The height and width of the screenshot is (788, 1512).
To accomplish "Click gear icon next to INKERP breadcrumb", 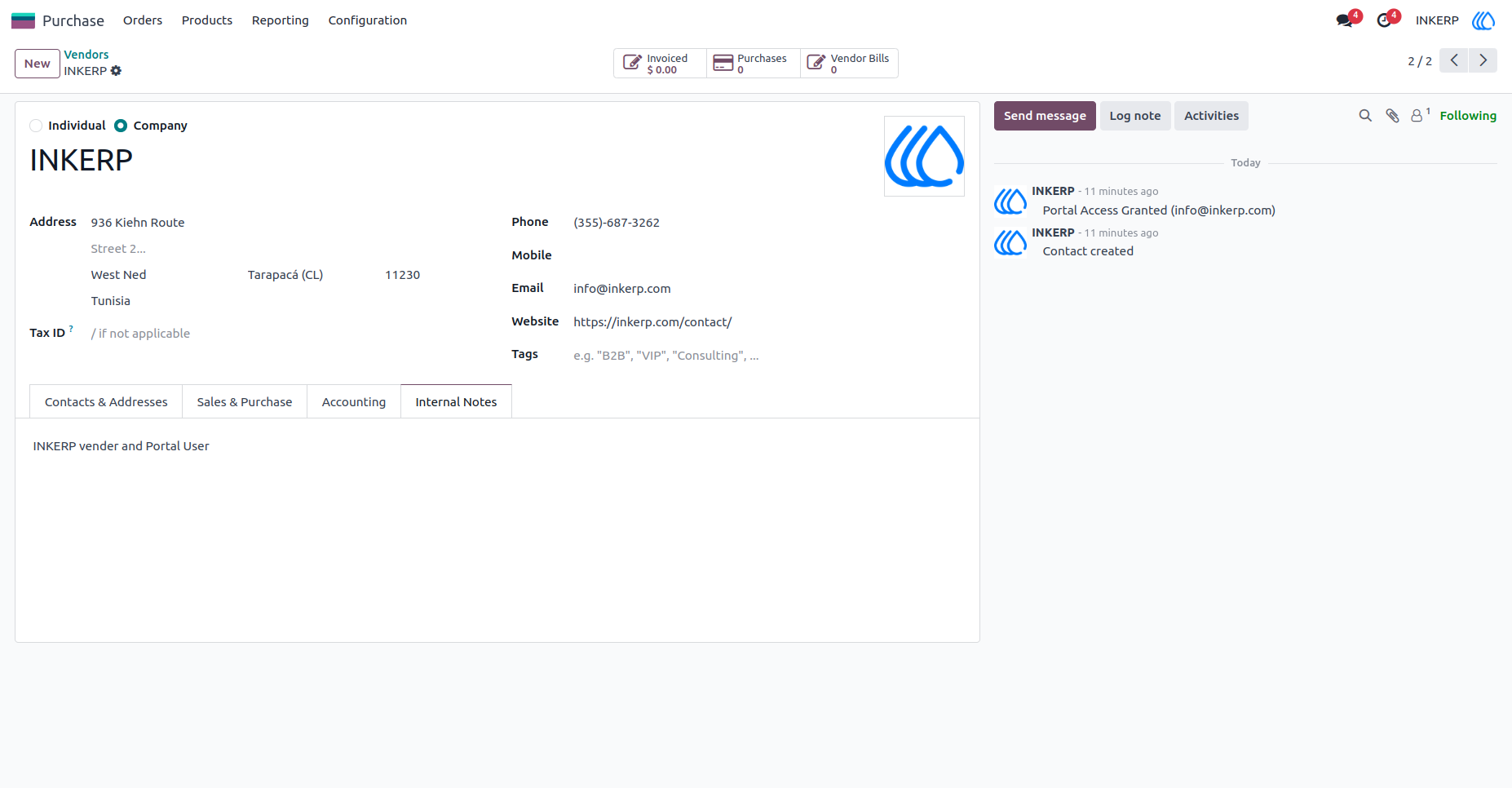I will pyautogui.click(x=116, y=71).
